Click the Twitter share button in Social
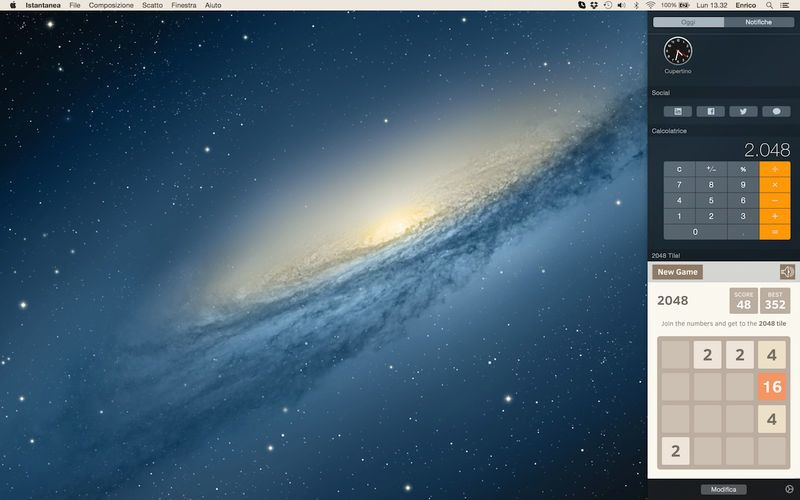The image size is (800, 500). [743, 111]
